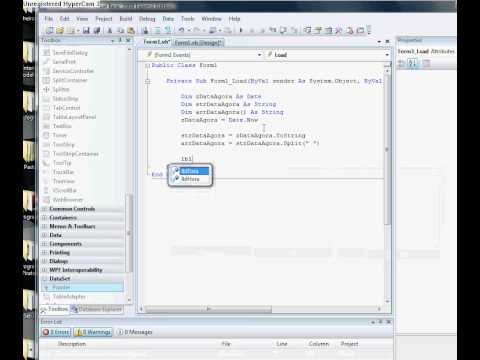The height and width of the screenshot is (360, 480).
Task: Toggle the Messages filter button
Action: pos(134,332)
